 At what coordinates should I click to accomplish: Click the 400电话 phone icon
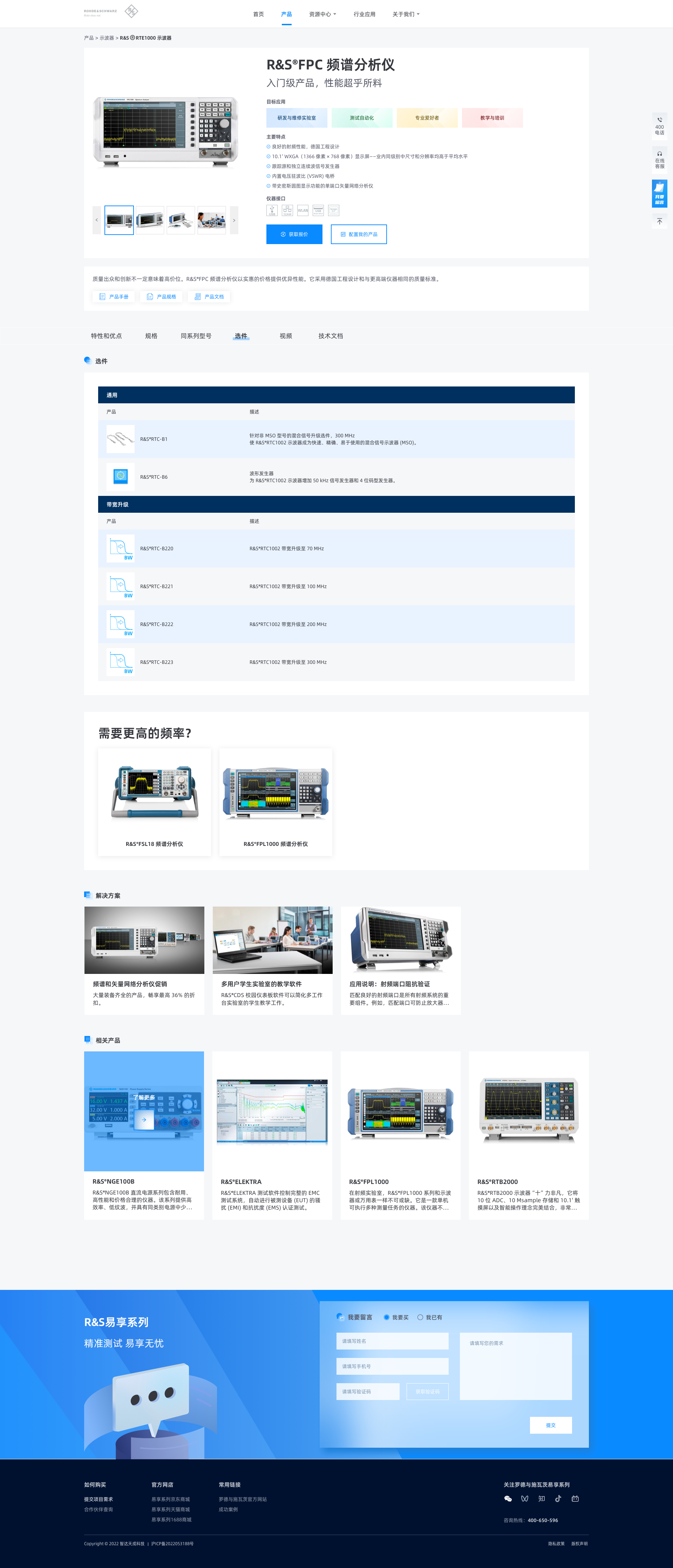click(659, 121)
